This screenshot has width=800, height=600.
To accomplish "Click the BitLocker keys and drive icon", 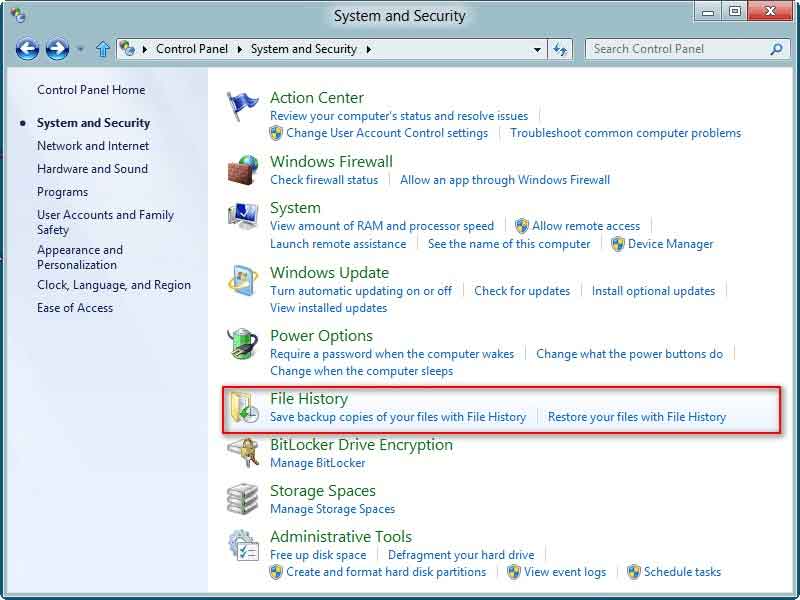I will 243,453.
